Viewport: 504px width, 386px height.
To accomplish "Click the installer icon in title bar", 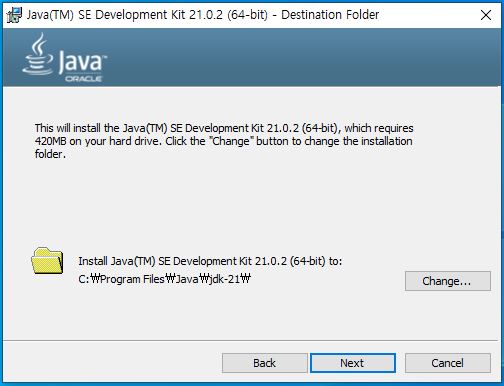I will [14, 15].
